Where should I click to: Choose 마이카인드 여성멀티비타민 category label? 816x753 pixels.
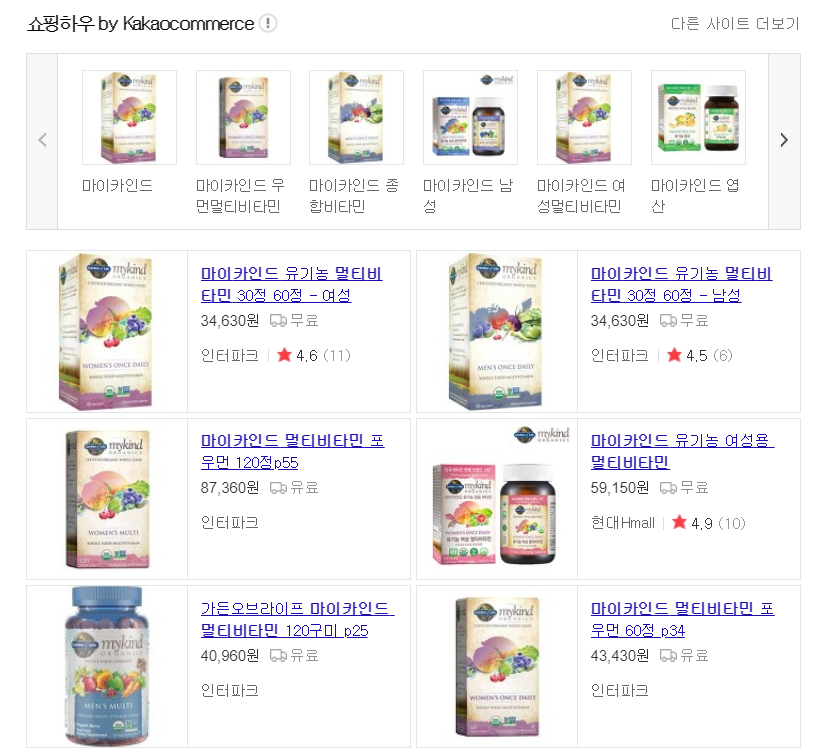581,196
